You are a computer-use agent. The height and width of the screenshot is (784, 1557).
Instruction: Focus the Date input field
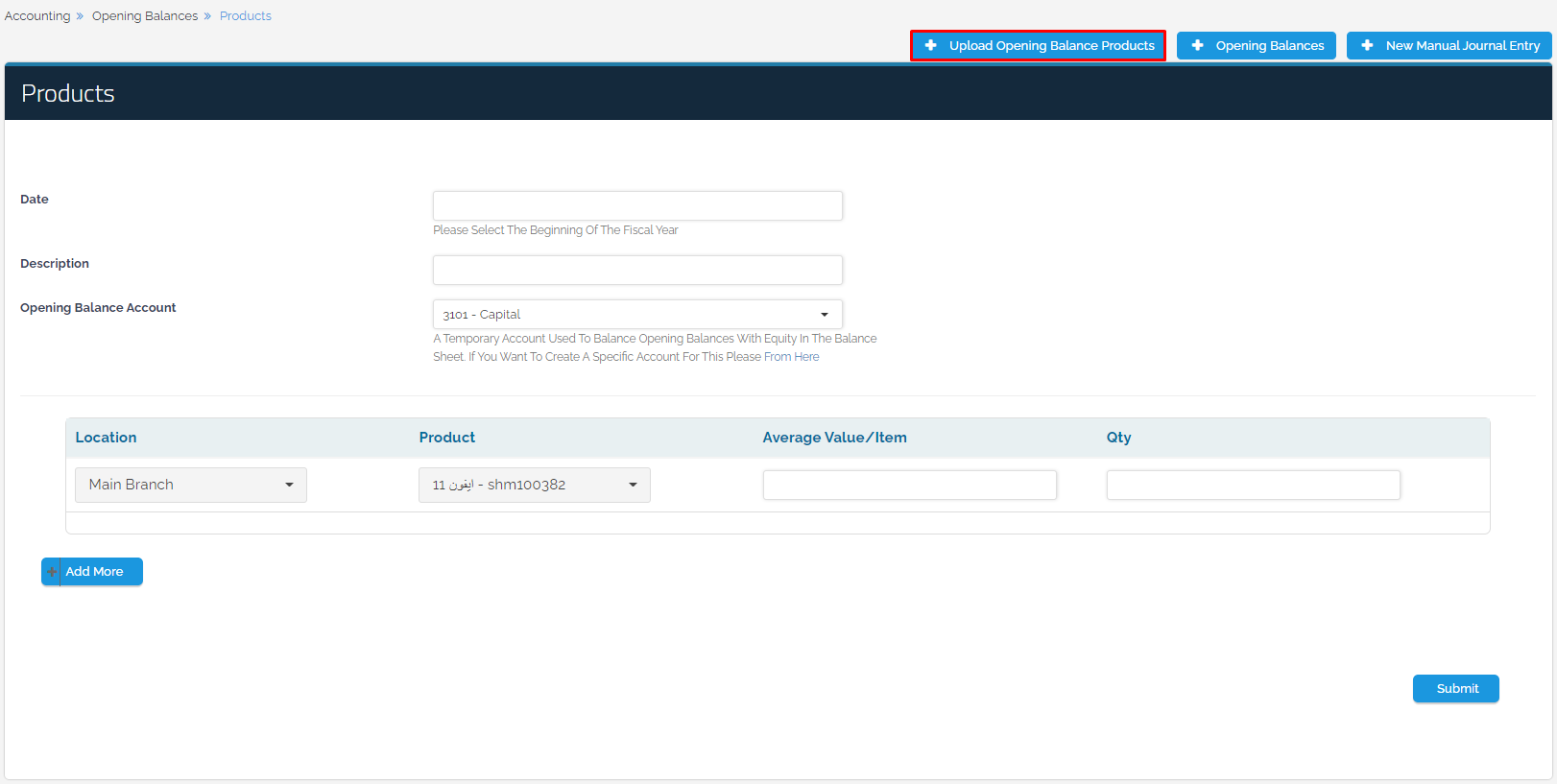(637, 205)
